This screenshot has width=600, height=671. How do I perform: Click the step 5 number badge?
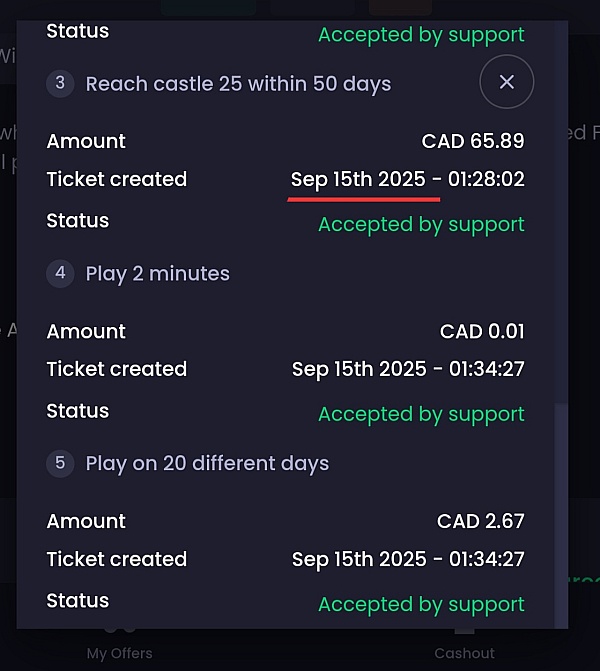coord(60,464)
